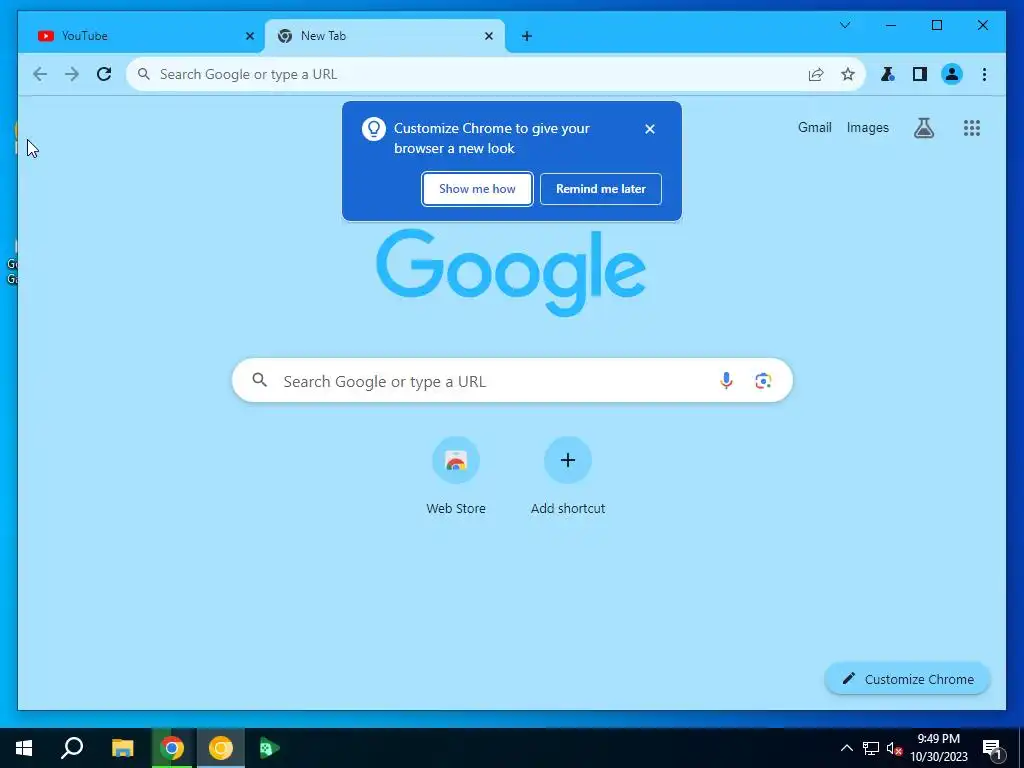This screenshot has width=1024, height=768.
Task: Open the Google Play Games taskbar icon
Action: 269,748
